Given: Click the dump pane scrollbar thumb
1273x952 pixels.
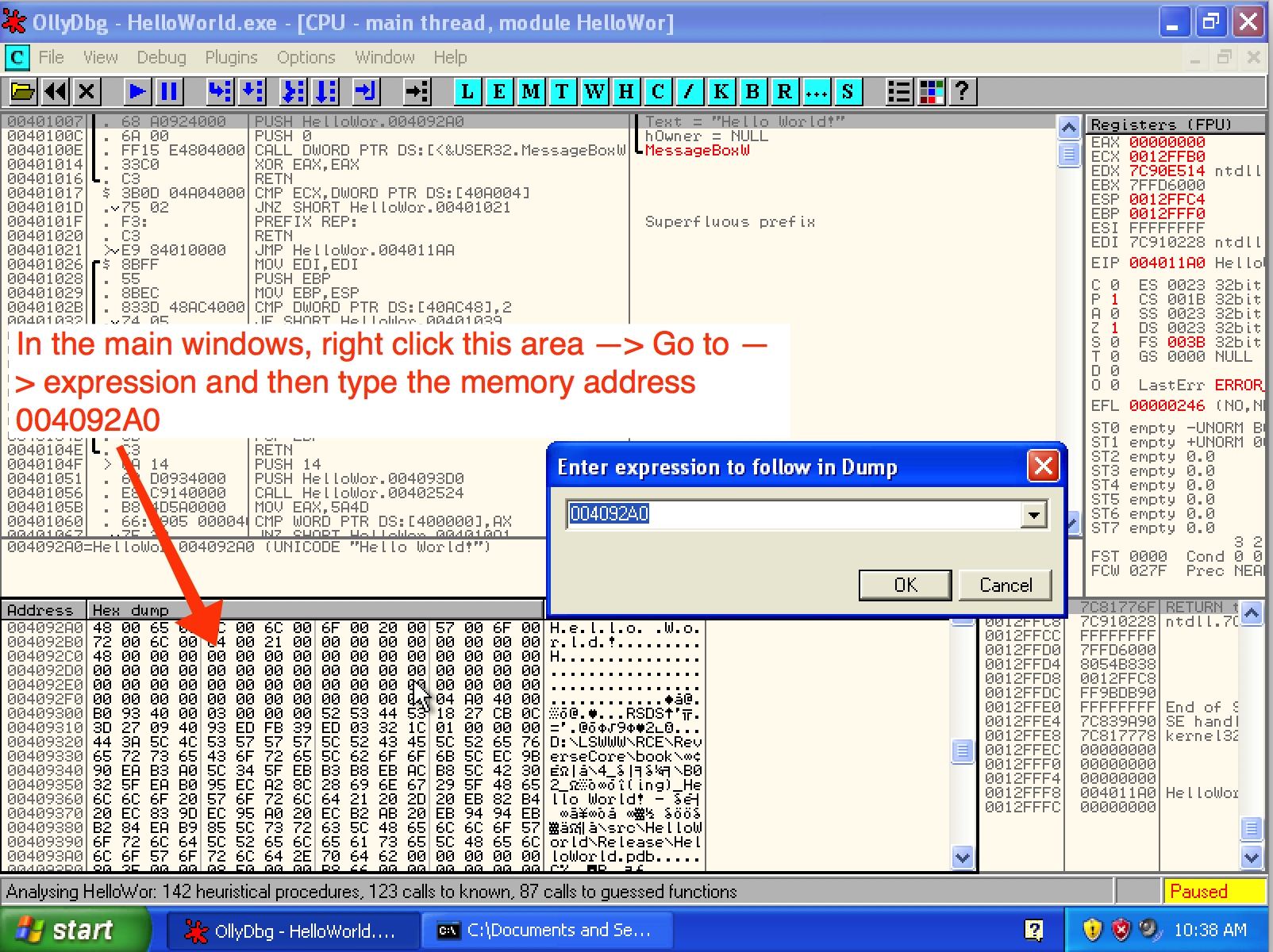Looking at the screenshot, I should click(x=963, y=750).
